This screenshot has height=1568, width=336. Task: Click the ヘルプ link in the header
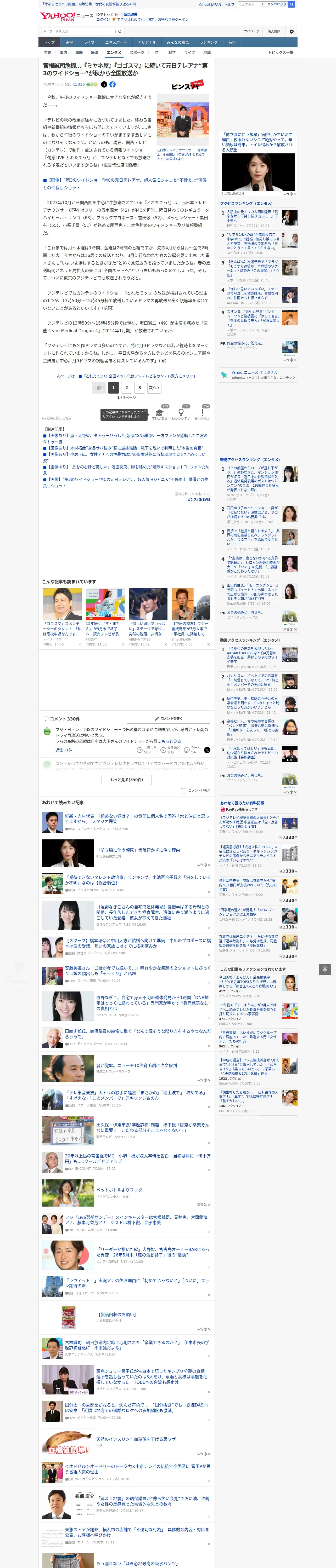coord(229,4)
